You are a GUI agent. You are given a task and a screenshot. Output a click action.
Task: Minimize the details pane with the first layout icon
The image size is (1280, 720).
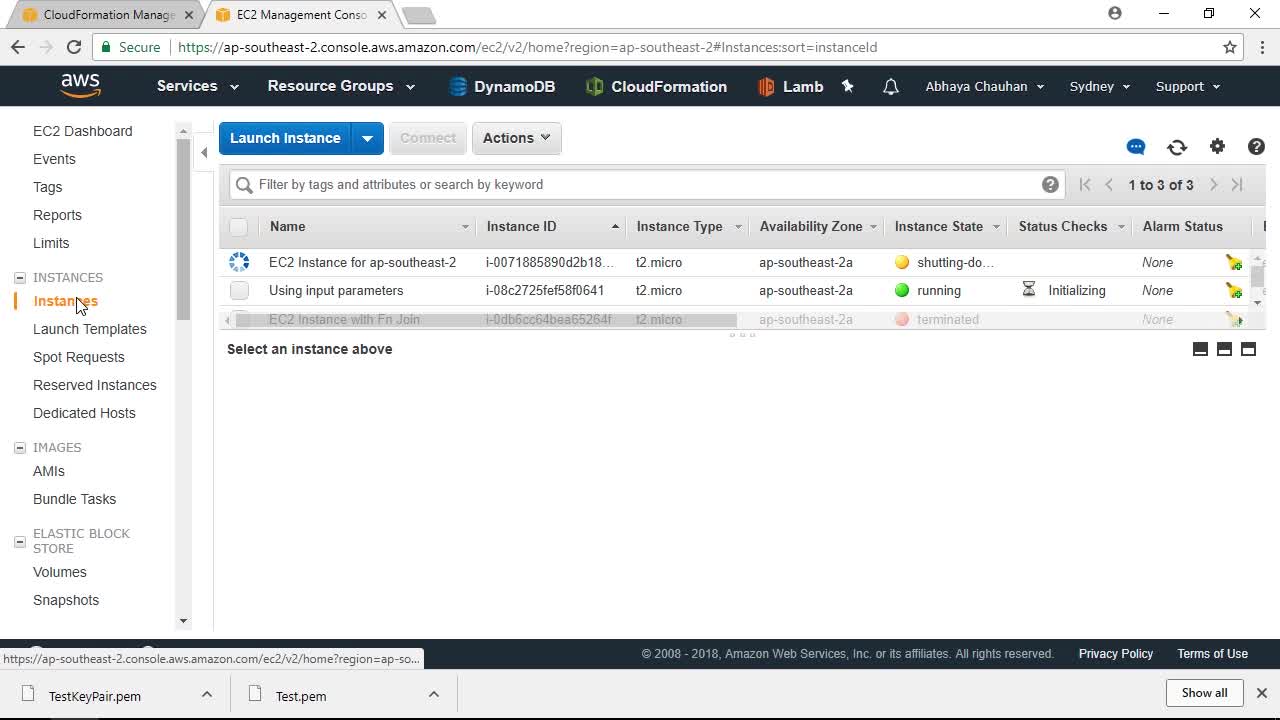(x=1200, y=349)
